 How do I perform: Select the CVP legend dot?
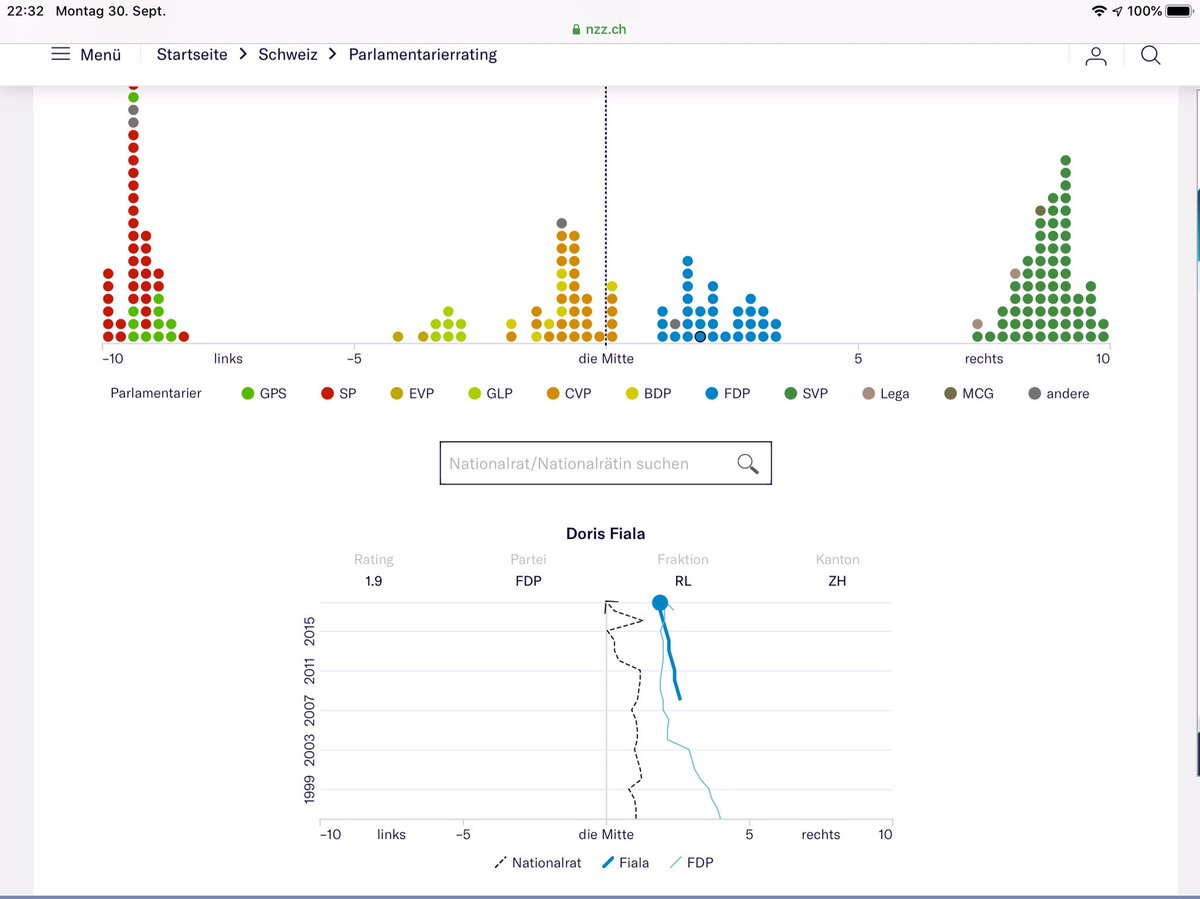tap(553, 394)
